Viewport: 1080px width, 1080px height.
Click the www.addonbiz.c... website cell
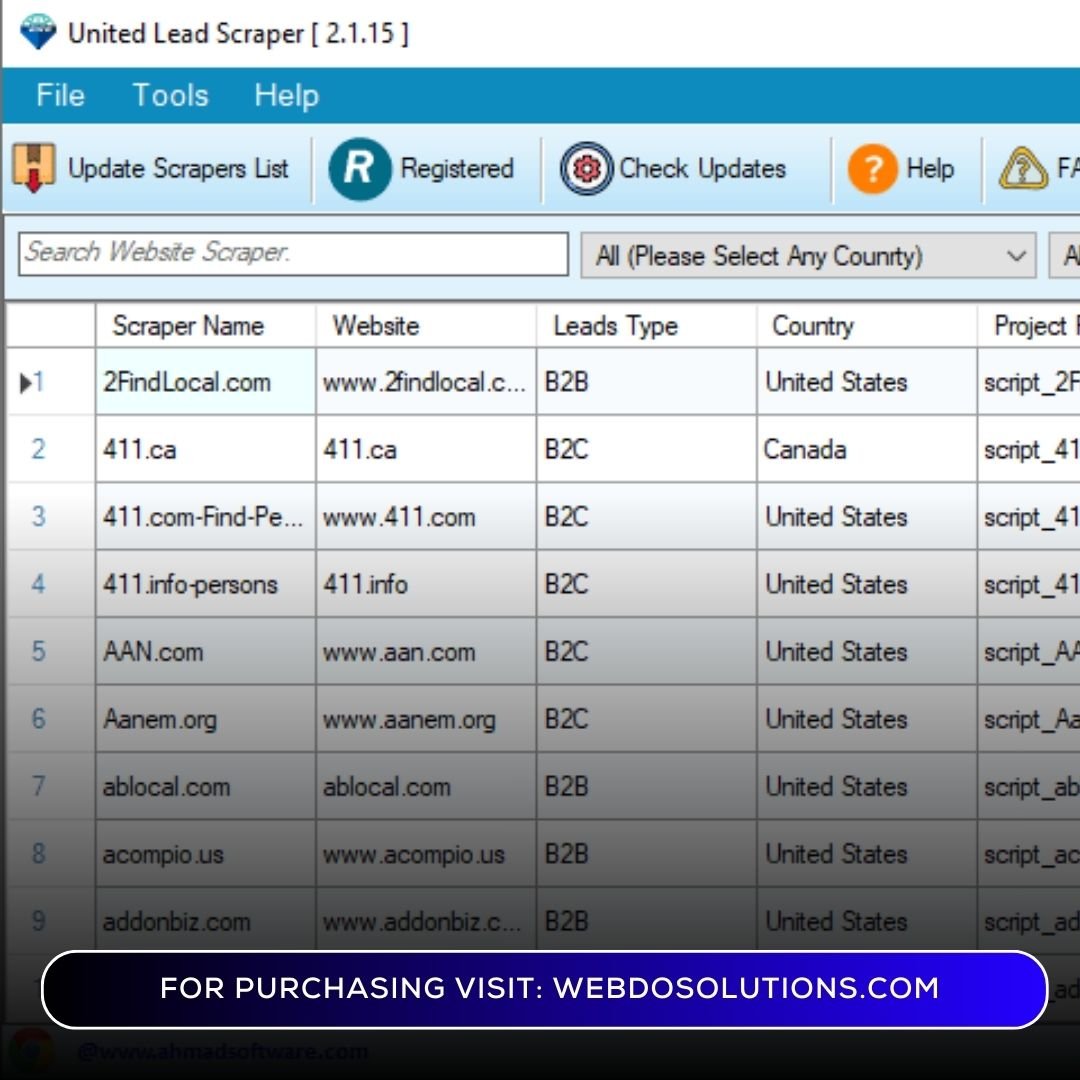[x=426, y=920]
